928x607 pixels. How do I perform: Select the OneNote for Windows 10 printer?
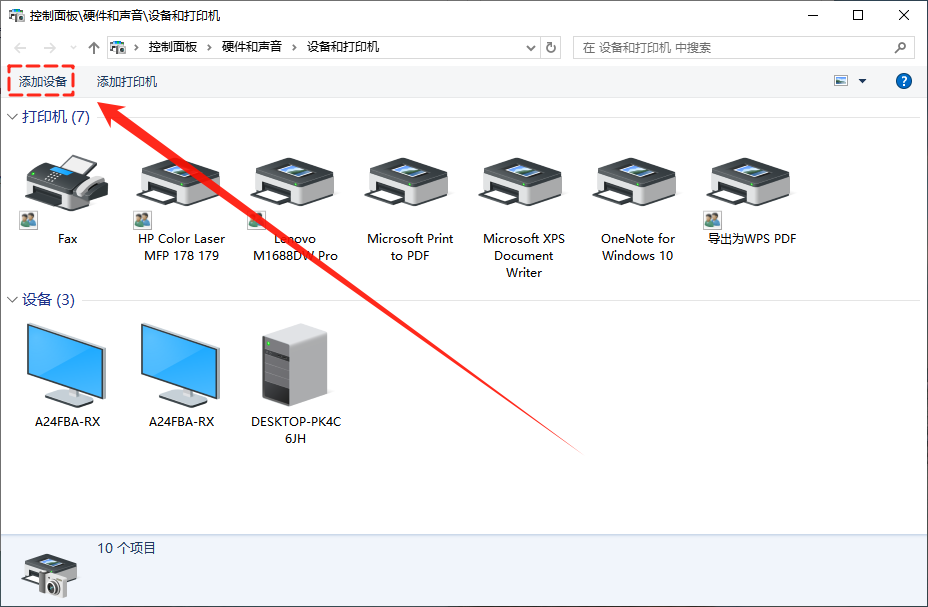pyautogui.click(x=637, y=183)
